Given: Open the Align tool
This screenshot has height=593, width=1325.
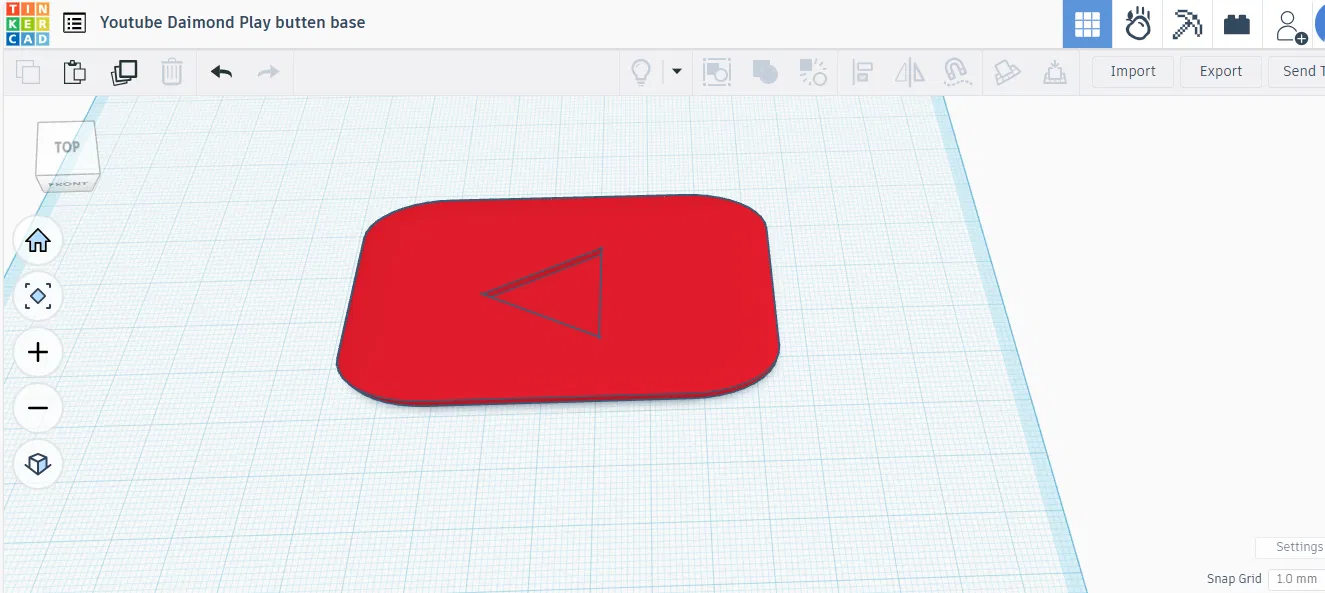Looking at the screenshot, I should click(x=861, y=71).
